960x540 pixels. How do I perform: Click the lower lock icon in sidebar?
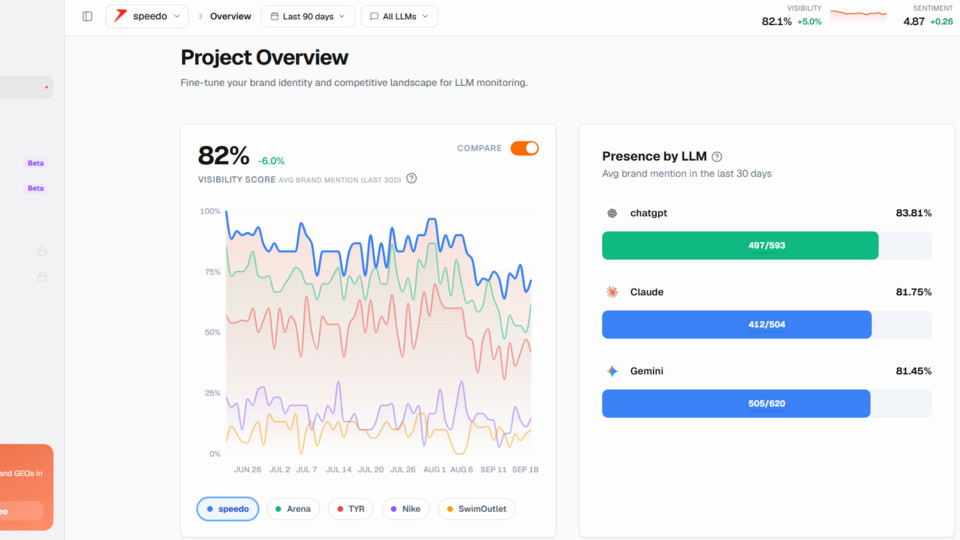42,277
